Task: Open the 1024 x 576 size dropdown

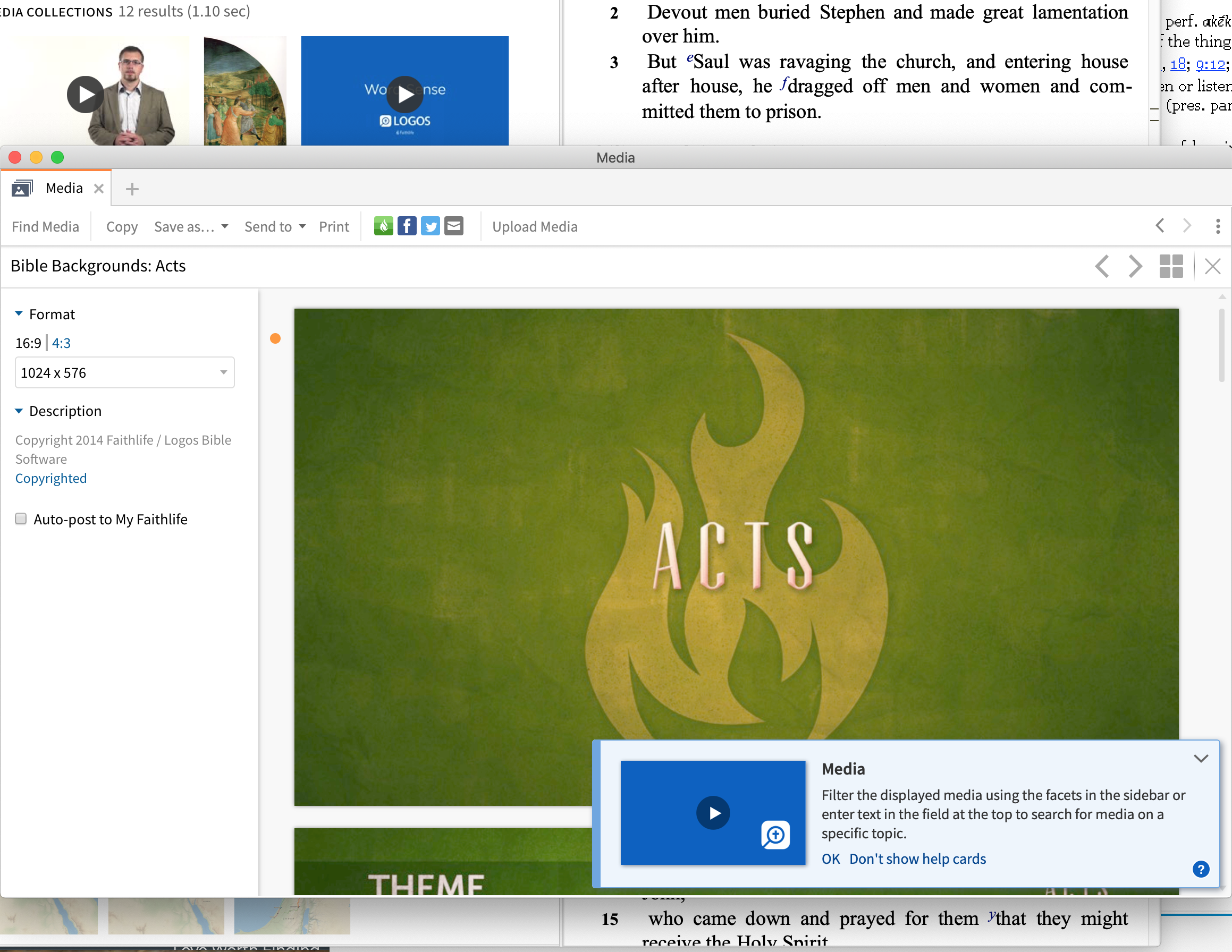Action: (125, 373)
